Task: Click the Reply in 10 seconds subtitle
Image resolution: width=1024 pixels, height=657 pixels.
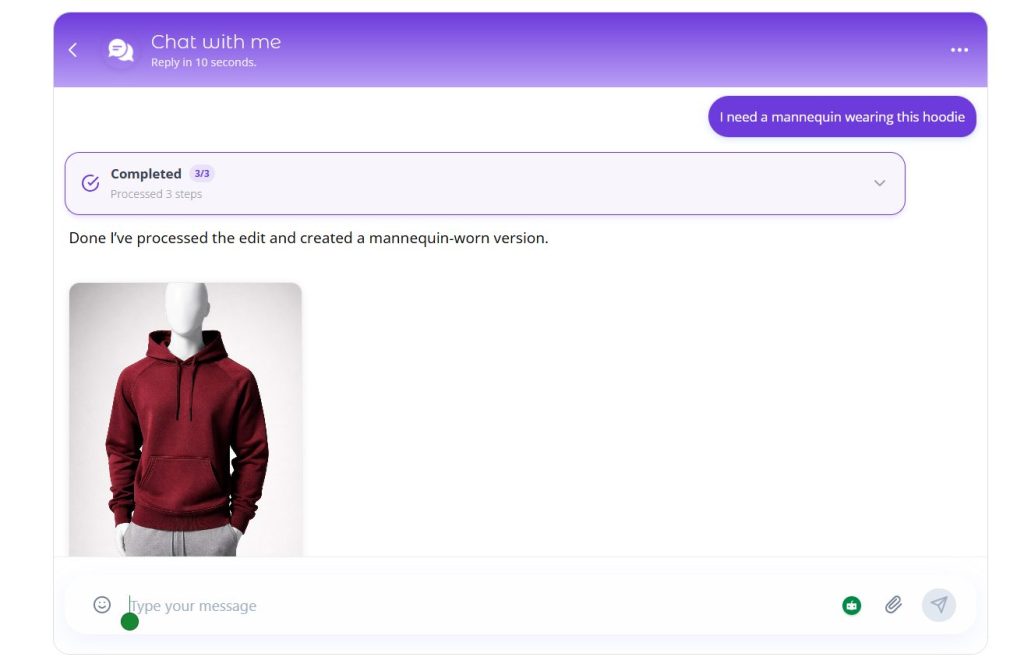Action: click(x=204, y=61)
